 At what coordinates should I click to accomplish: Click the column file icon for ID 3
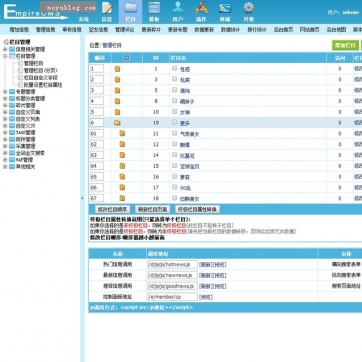(117, 80)
